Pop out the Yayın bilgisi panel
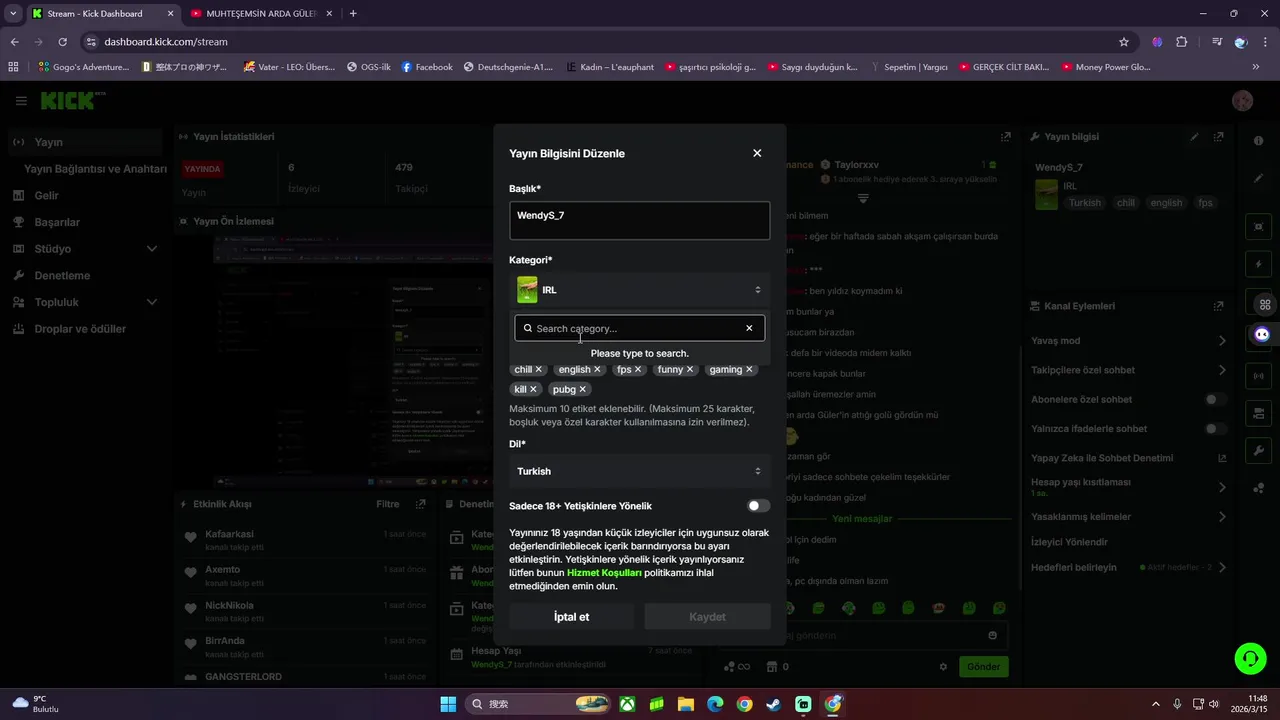Image resolution: width=1280 pixels, height=720 pixels. [x=1218, y=137]
